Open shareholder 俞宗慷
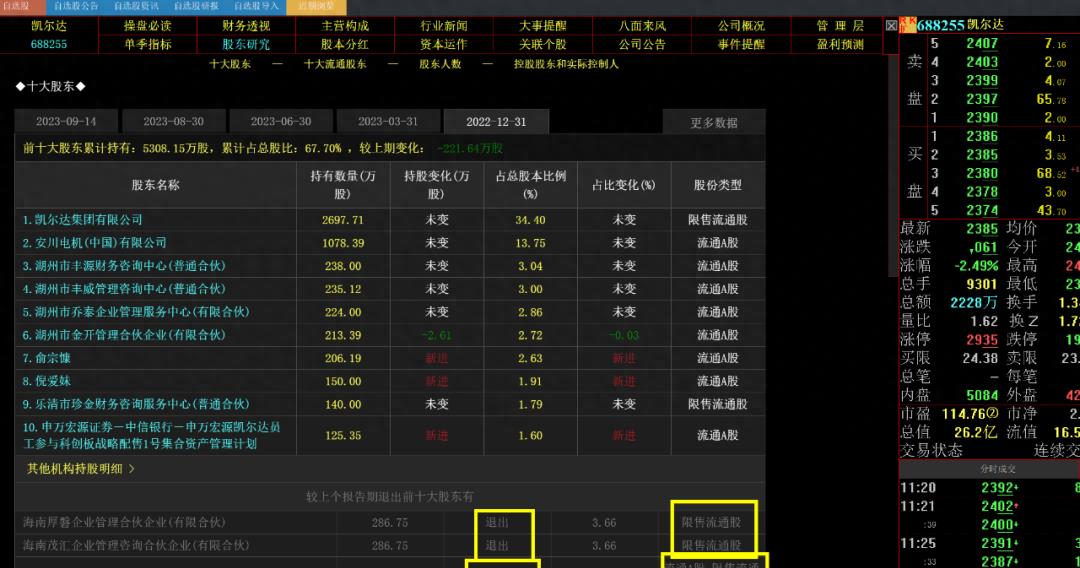This screenshot has height=568, width=1080. pyautogui.click(x=46, y=358)
